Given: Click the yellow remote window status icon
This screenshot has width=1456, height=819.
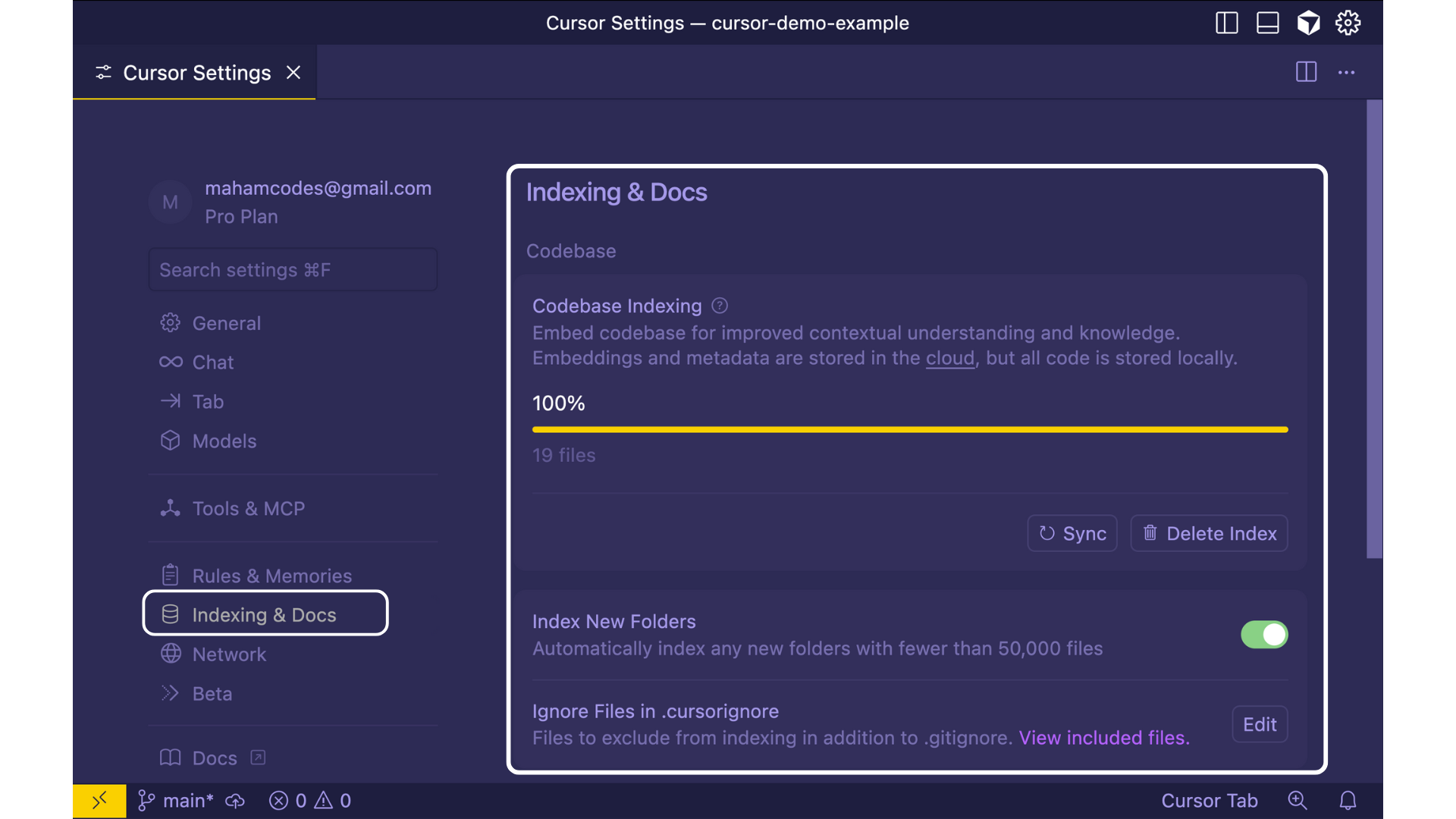Looking at the screenshot, I should click(99, 801).
